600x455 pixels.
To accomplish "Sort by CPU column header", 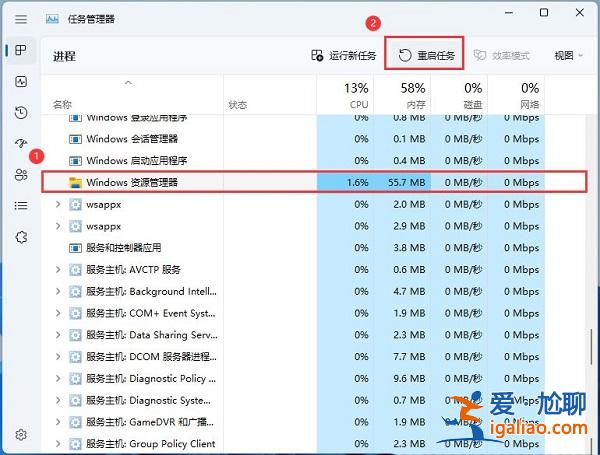I will (345, 95).
